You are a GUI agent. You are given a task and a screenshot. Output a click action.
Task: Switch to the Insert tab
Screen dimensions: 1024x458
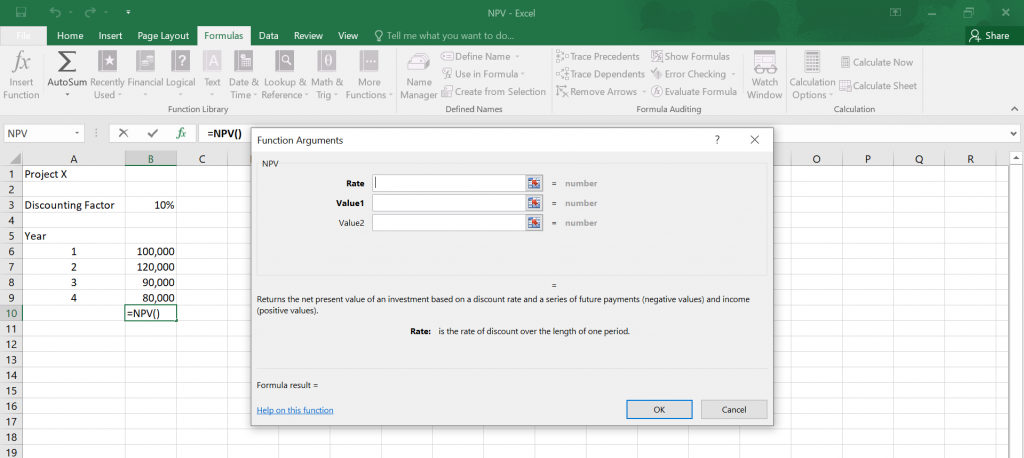110,36
